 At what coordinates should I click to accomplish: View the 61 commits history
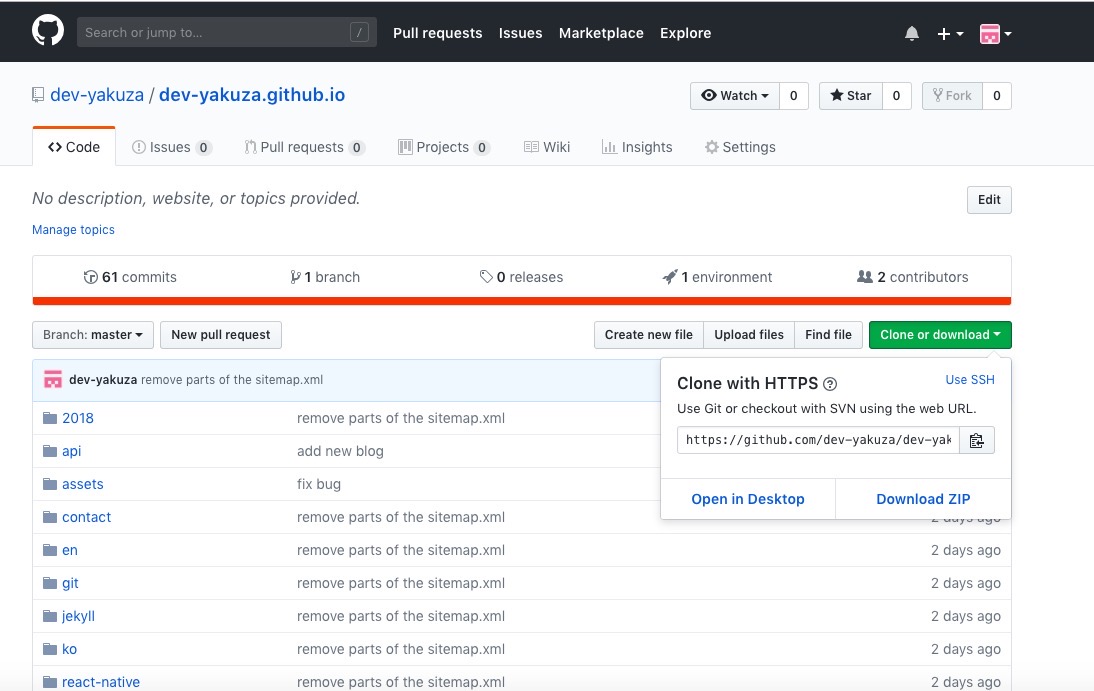[130, 277]
